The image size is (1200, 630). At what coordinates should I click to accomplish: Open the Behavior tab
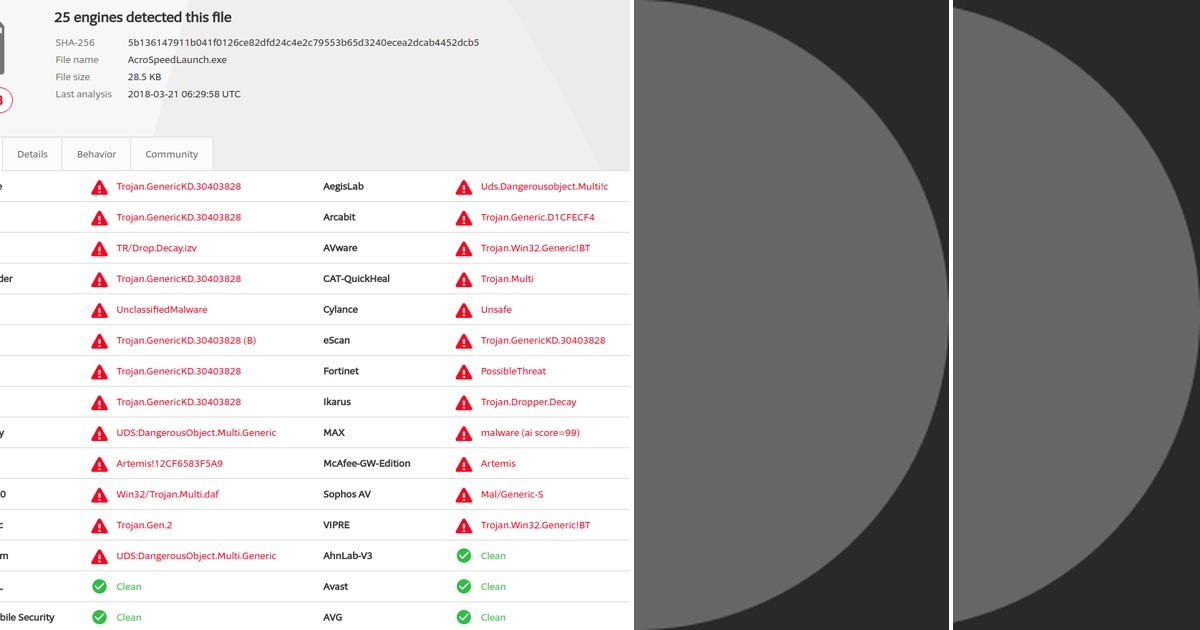click(96, 154)
